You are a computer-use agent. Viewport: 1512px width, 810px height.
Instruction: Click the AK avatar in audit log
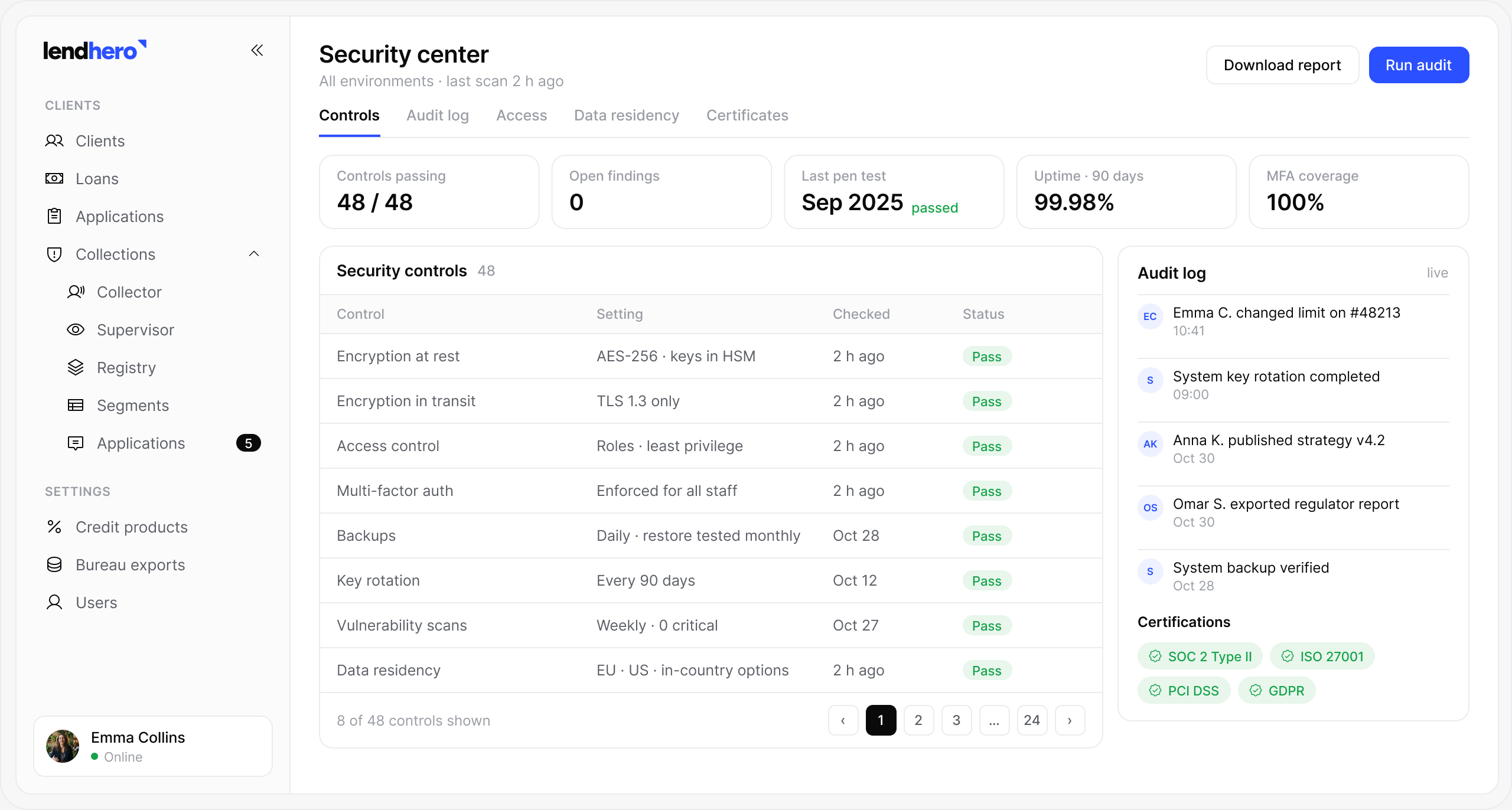1150,444
